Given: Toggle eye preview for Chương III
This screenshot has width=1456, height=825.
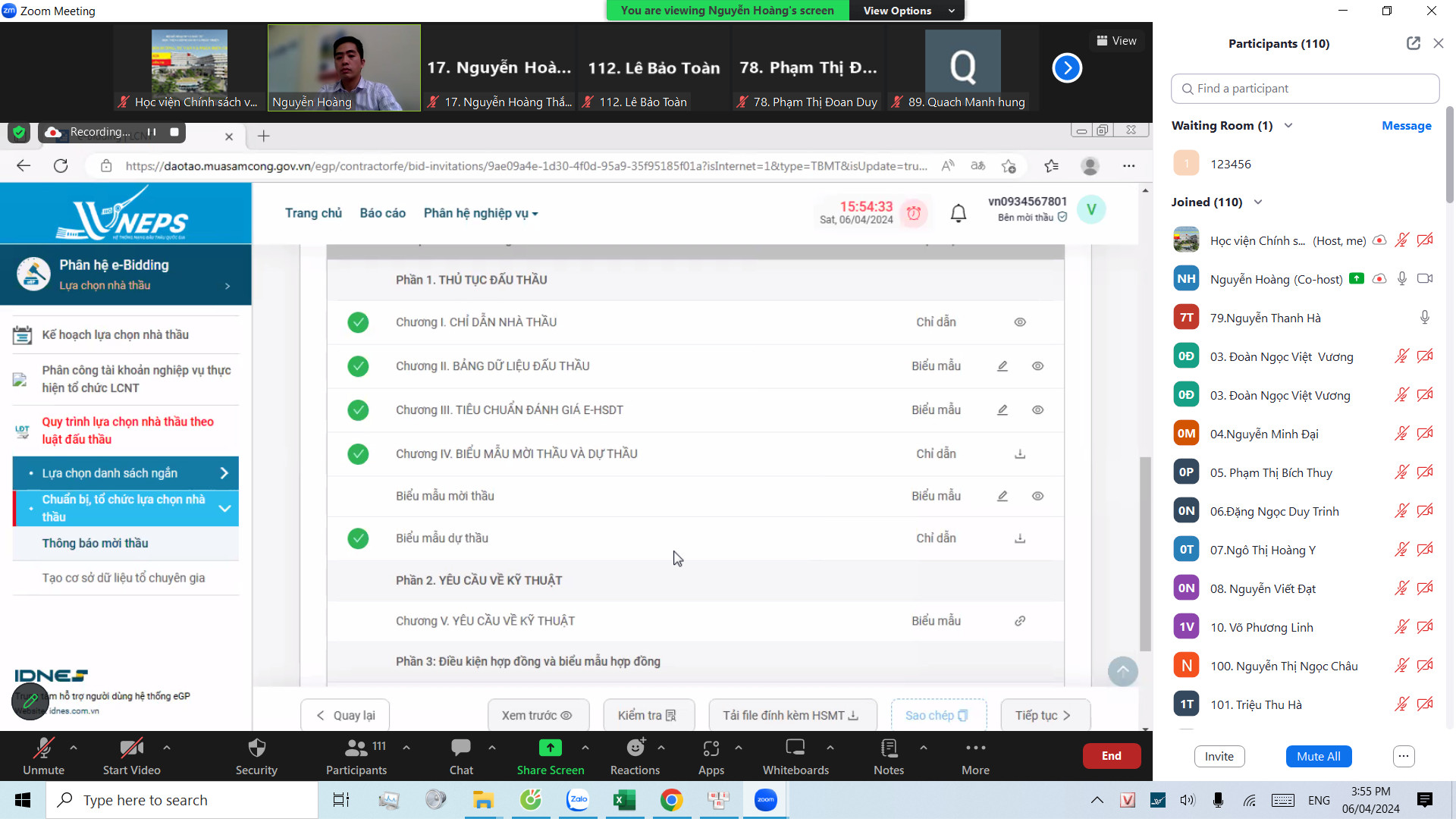Looking at the screenshot, I should point(1037,410).
